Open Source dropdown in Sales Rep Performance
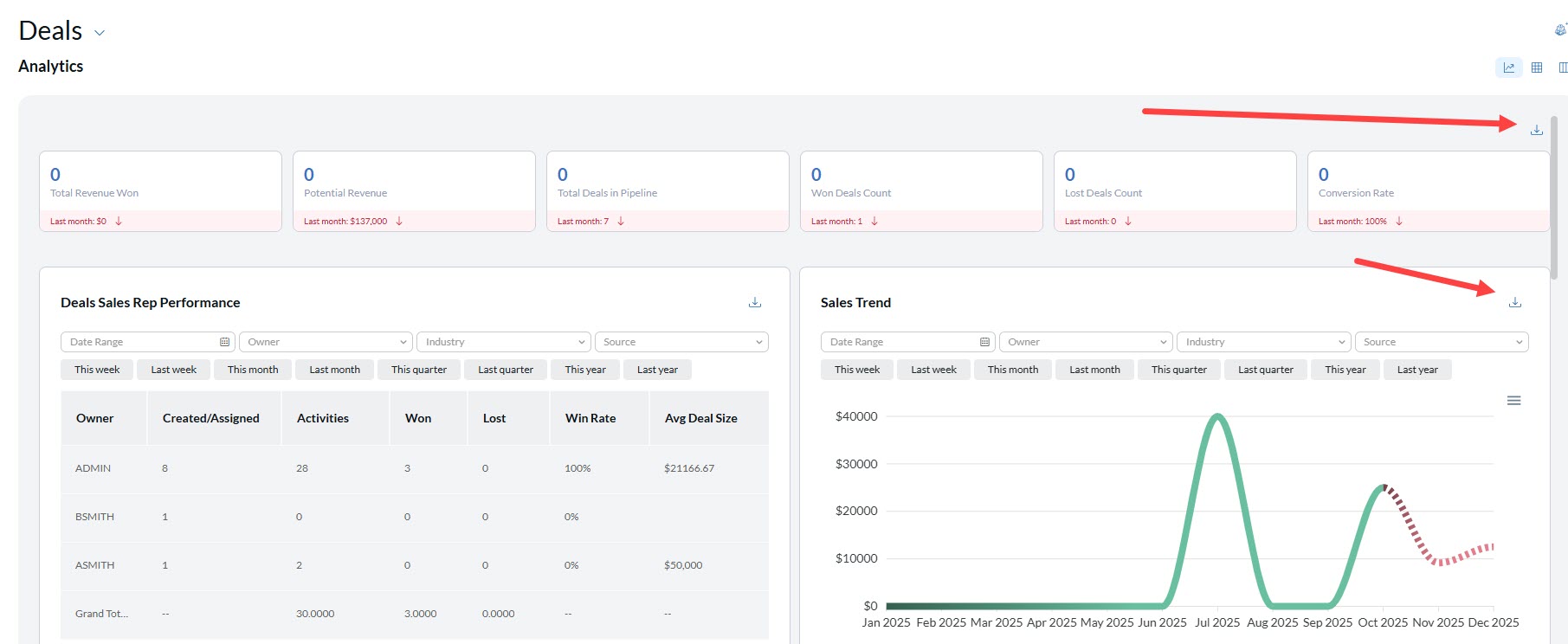1568x644 pixels. coord(681,342)
